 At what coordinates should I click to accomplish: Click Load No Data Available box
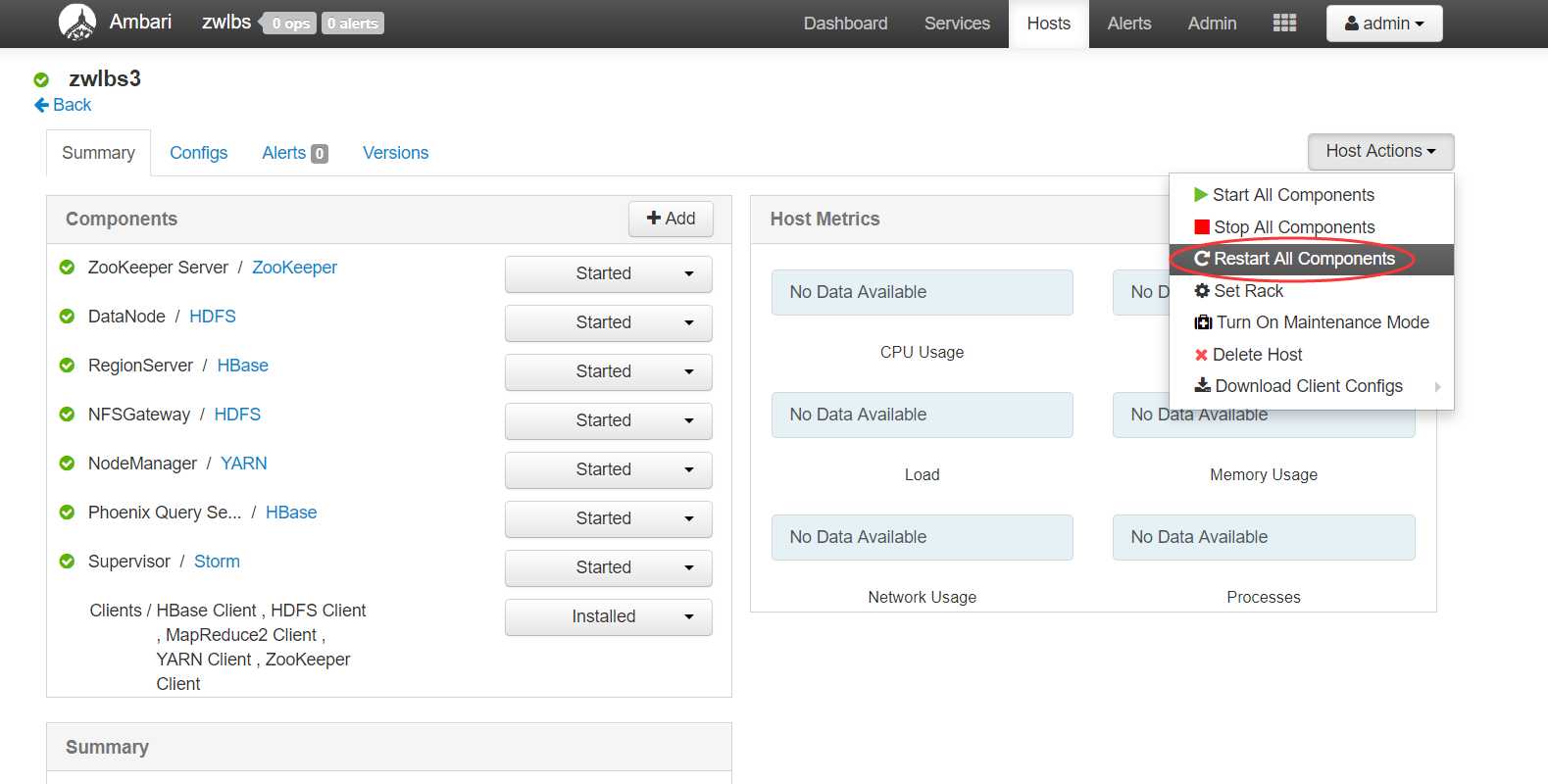tap(922, 415)
